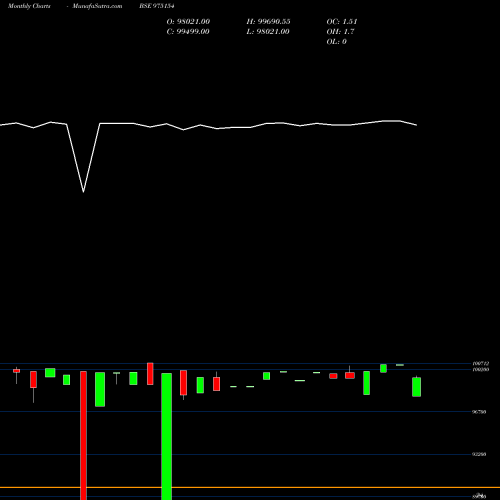Click the rightmost green candlestick

tap(416, 387)
